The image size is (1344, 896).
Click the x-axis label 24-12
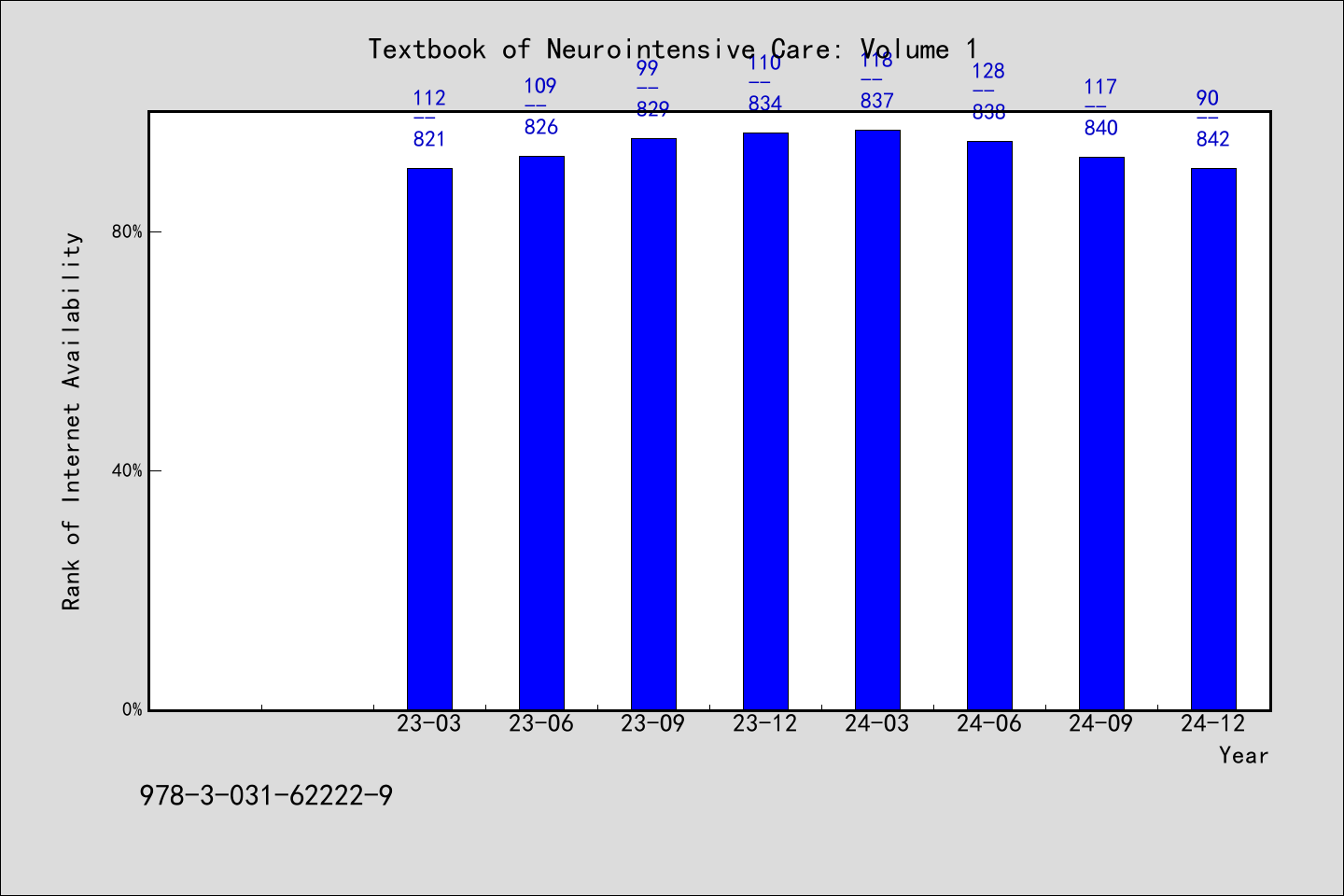[x=1213, y=723]
